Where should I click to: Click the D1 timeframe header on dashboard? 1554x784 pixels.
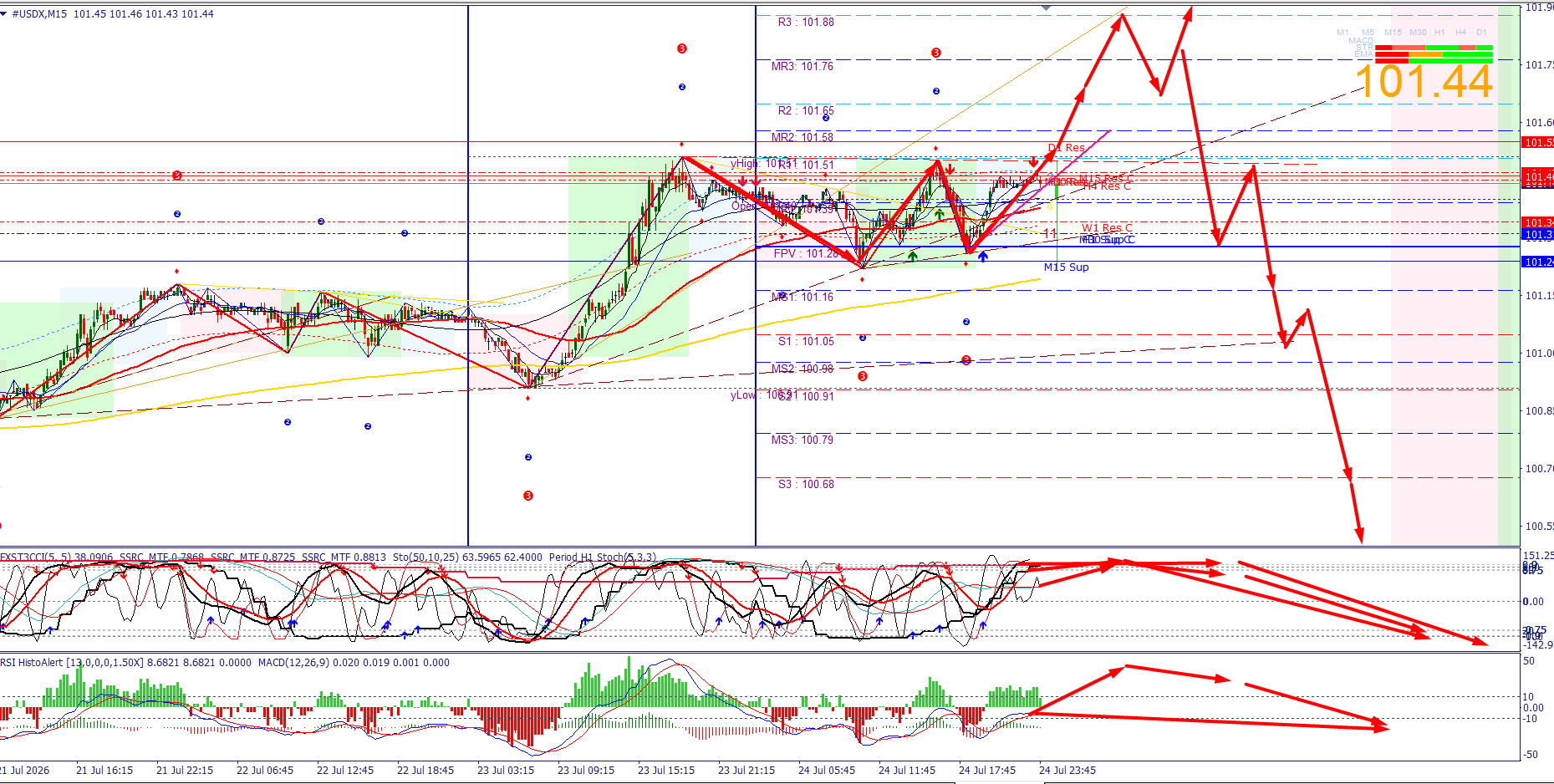(1481, 33)
